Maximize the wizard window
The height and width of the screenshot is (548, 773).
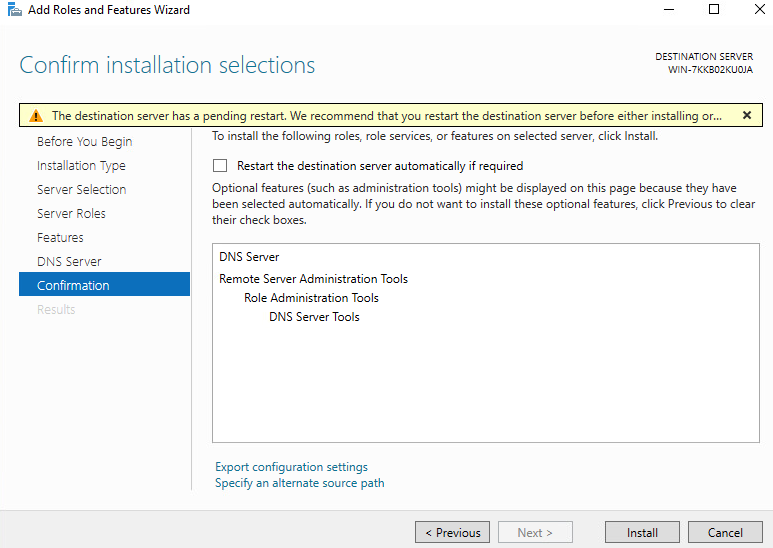(713, 9)
